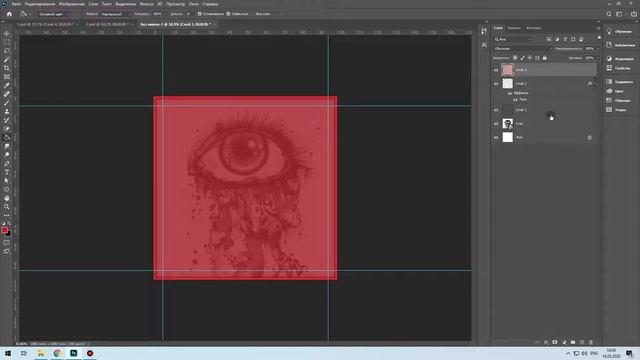Toggle visibility of Эффекты on Слой 2
This screenshot has width=640, height=360.
(x=509, y=93)
